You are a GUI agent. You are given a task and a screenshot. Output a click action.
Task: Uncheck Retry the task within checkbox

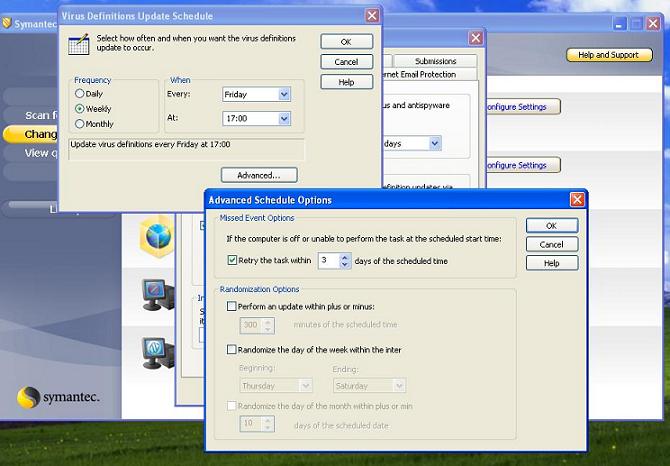[232, 260]
